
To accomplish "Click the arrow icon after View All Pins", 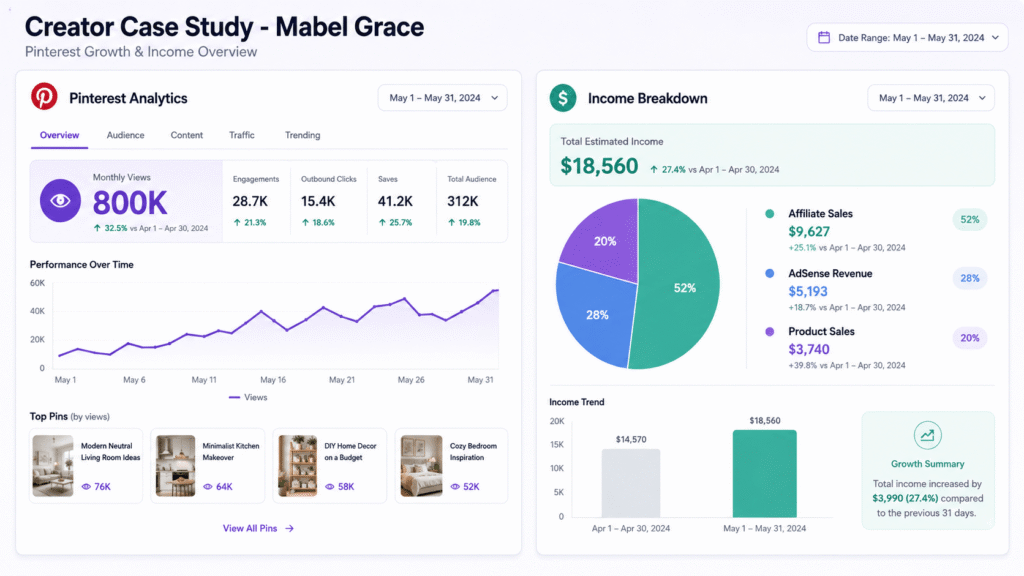I will 289,528.
